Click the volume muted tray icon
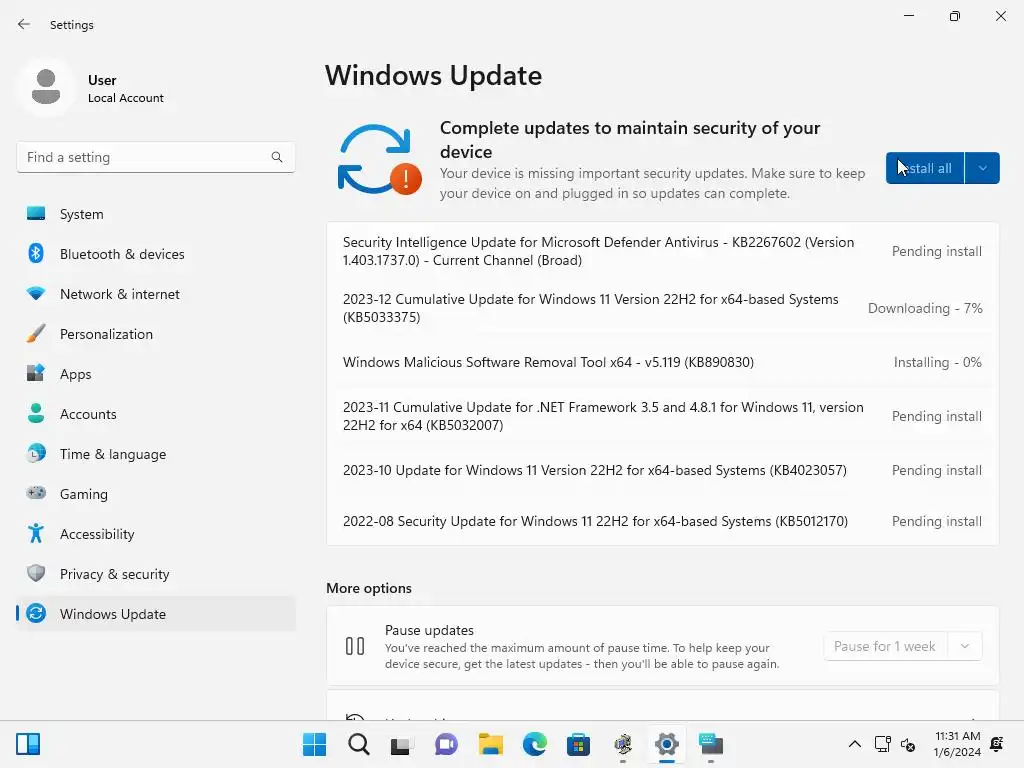 coord(908,744)
